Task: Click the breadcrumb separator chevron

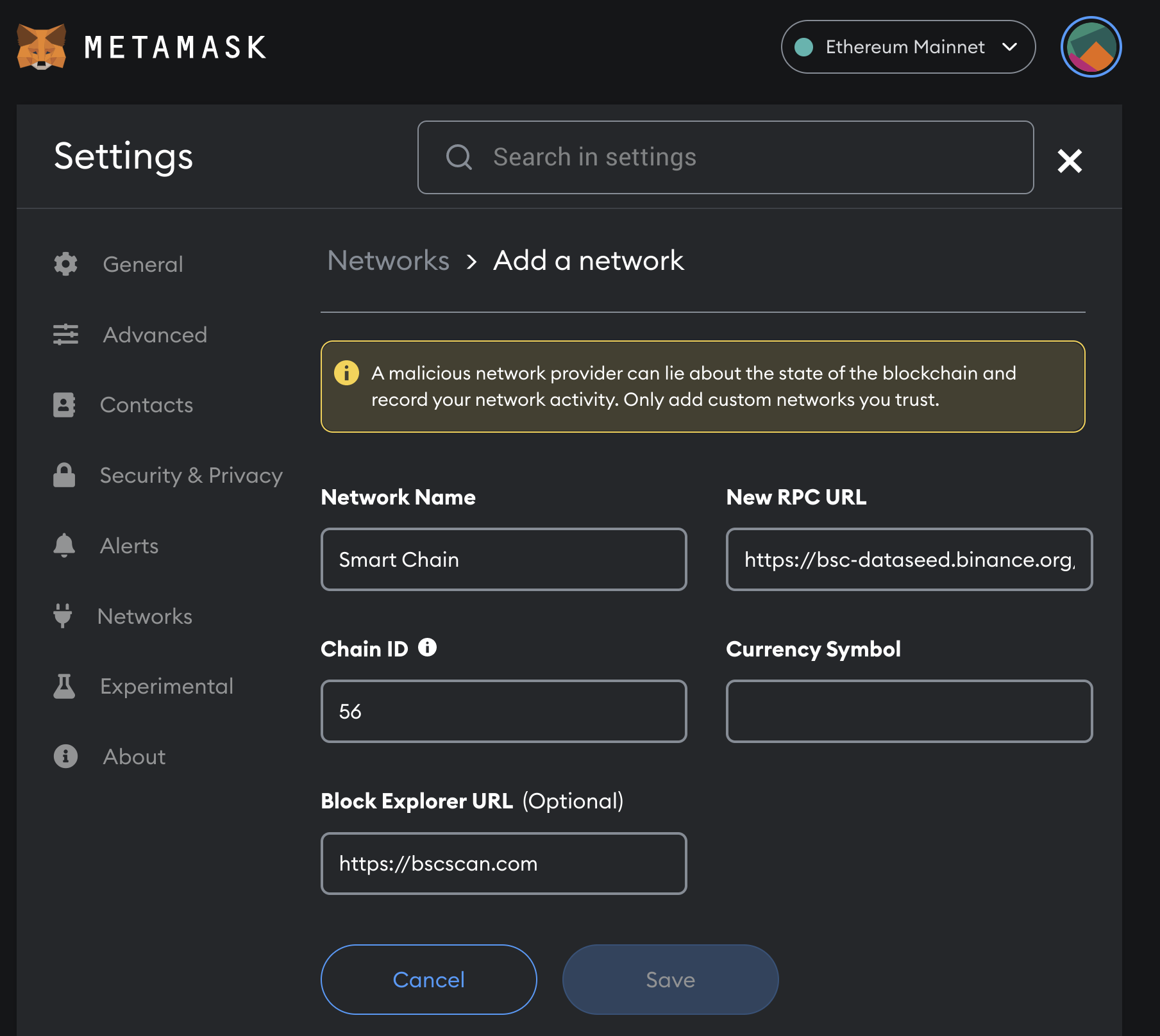Action: (471, 262)
